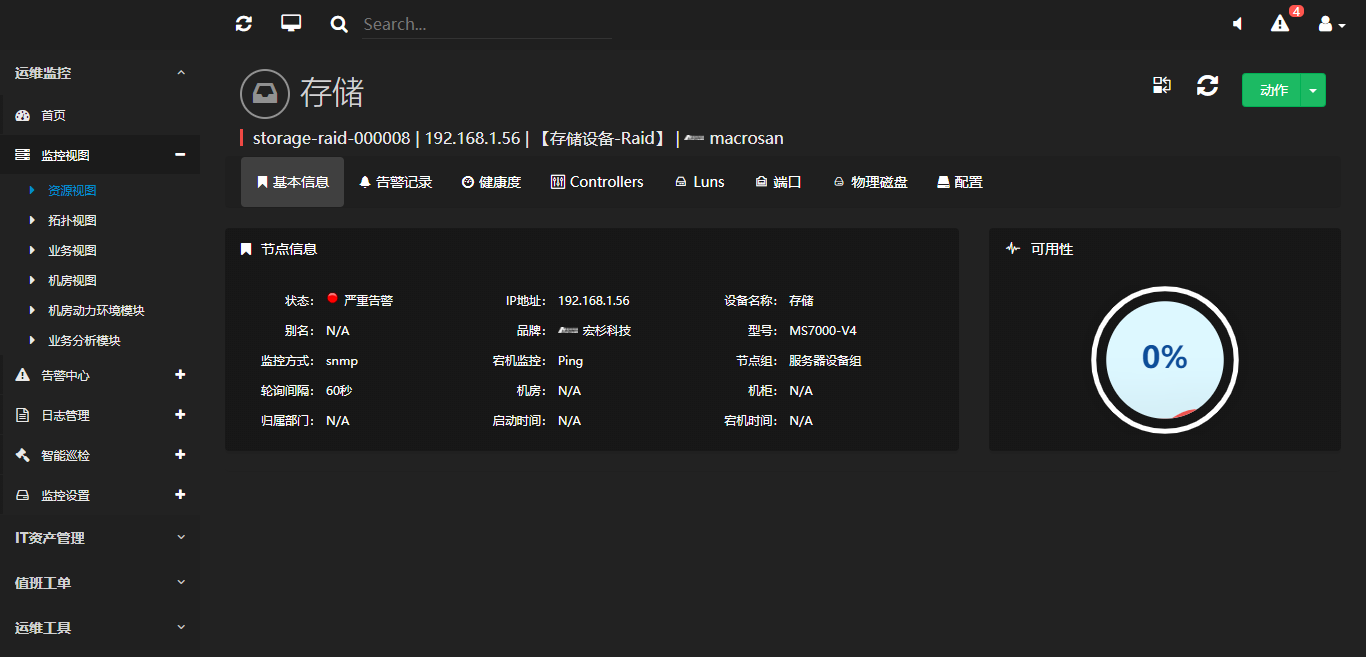Open the 健康度 tab
This screenshot has height=657, width=1366.
[x=491, y=182]
